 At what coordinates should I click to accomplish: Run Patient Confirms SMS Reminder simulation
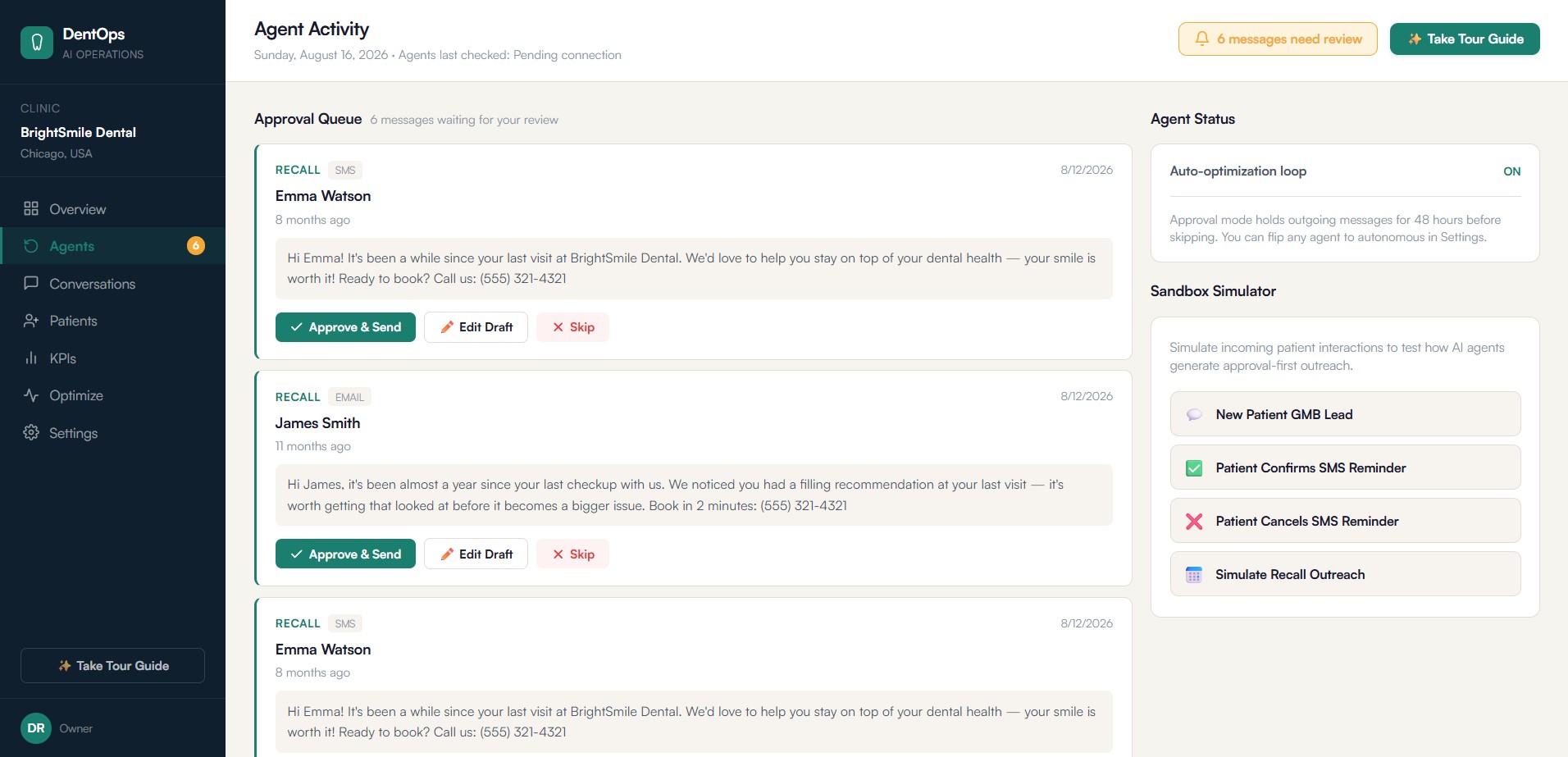[x=1345, y=467]
